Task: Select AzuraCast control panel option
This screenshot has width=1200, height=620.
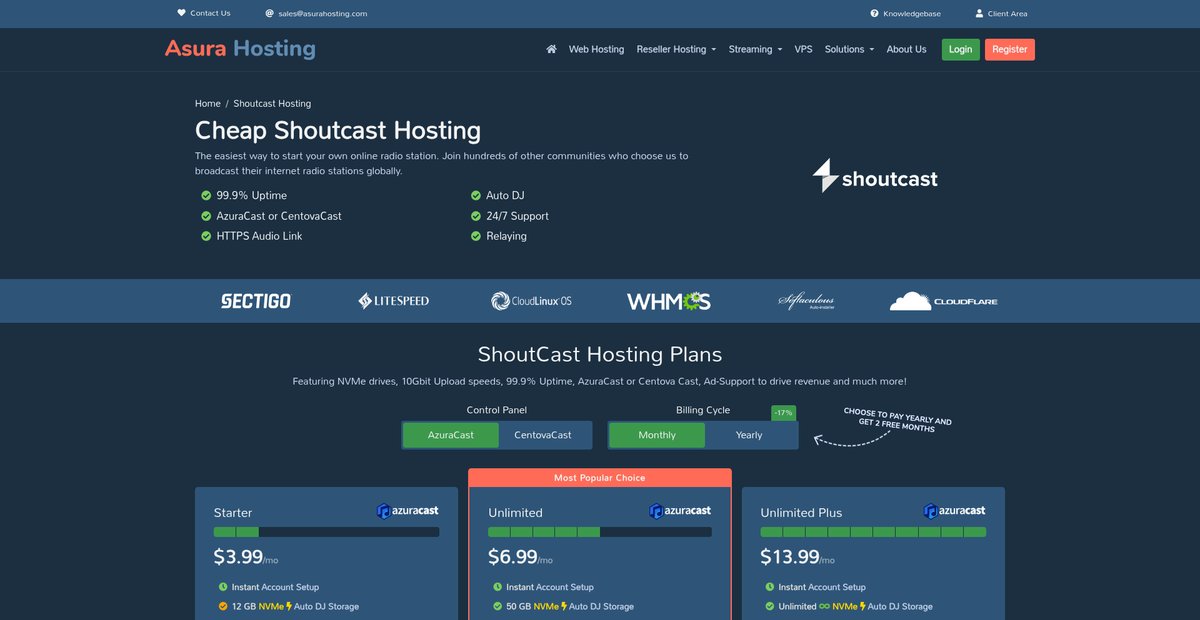Action: 450,435
